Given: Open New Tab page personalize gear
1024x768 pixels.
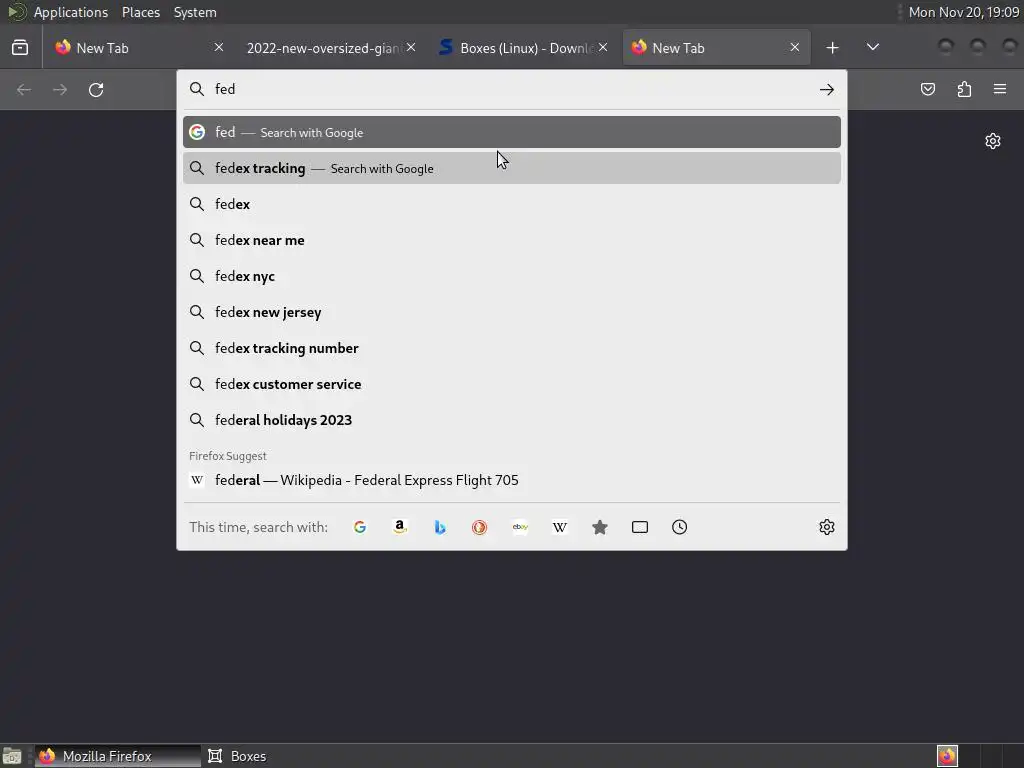Looking at the screenshot, I should coord(993,141).
